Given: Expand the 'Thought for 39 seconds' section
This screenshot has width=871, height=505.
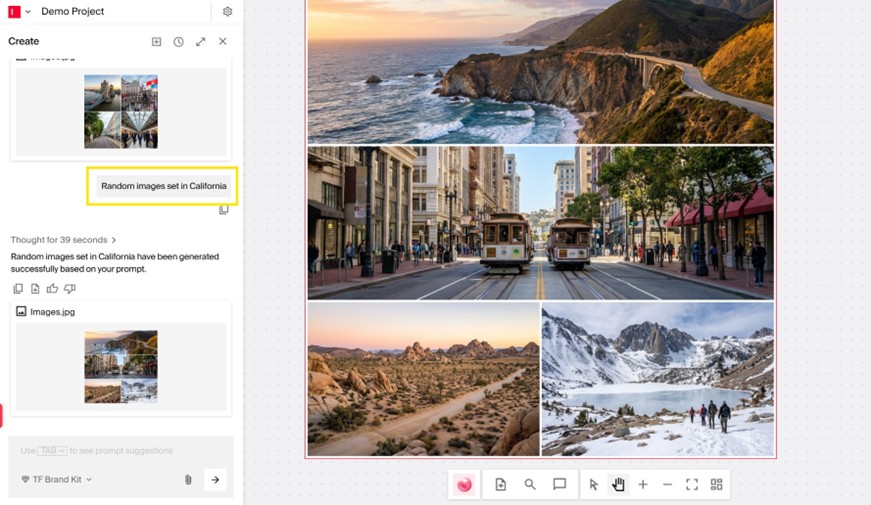Looking at the screenshot, I should [x=63, y=240].
